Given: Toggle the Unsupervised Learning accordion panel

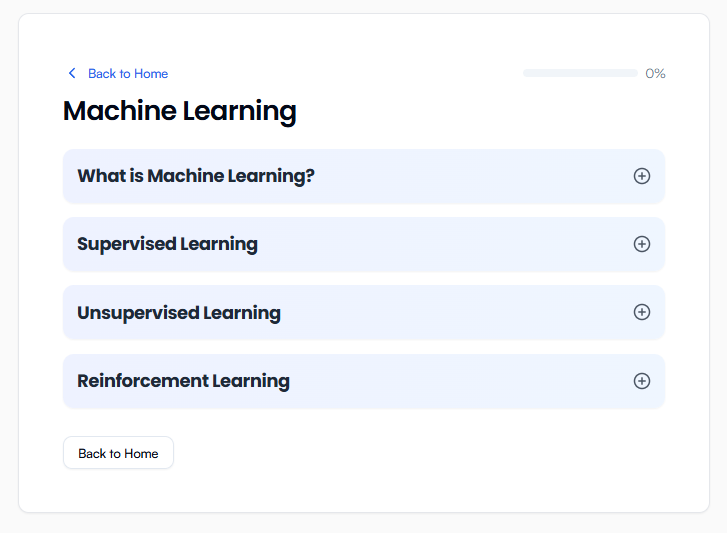Looking at the screenshot, I should tap(450, 312).
